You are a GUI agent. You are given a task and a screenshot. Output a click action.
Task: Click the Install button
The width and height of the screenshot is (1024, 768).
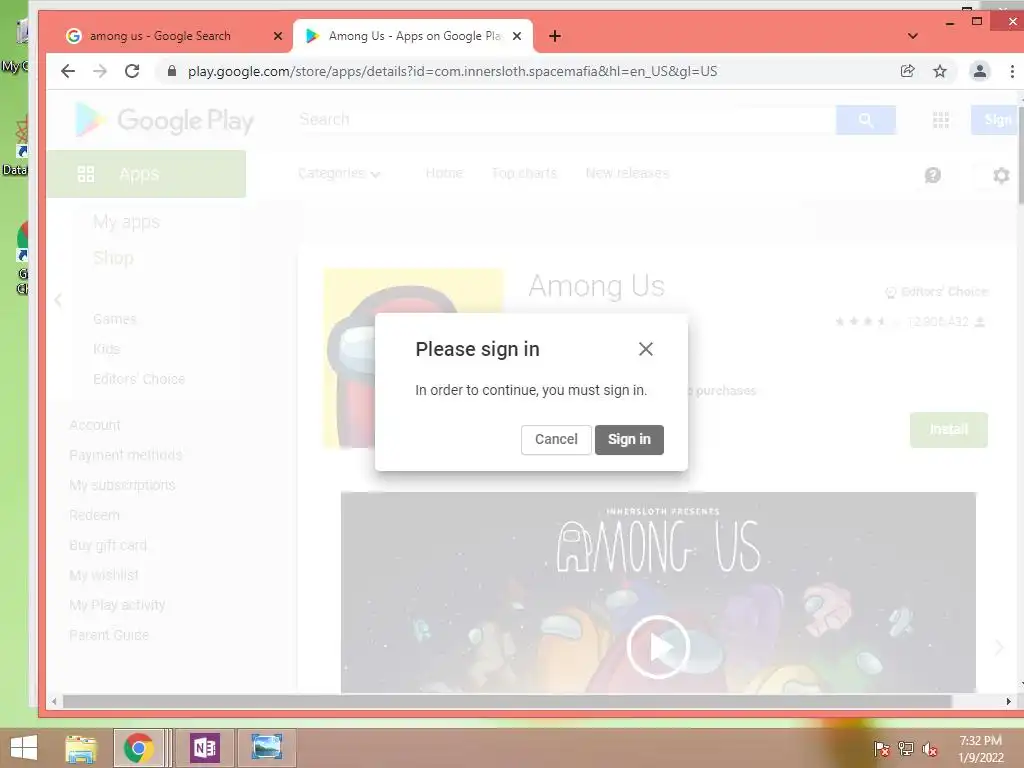click(x=948, y=430)
